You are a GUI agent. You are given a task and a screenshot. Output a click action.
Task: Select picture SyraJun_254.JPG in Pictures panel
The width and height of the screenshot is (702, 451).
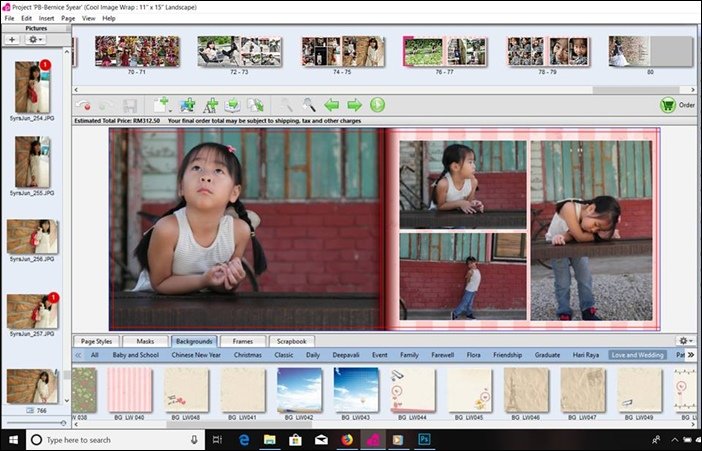32,87
